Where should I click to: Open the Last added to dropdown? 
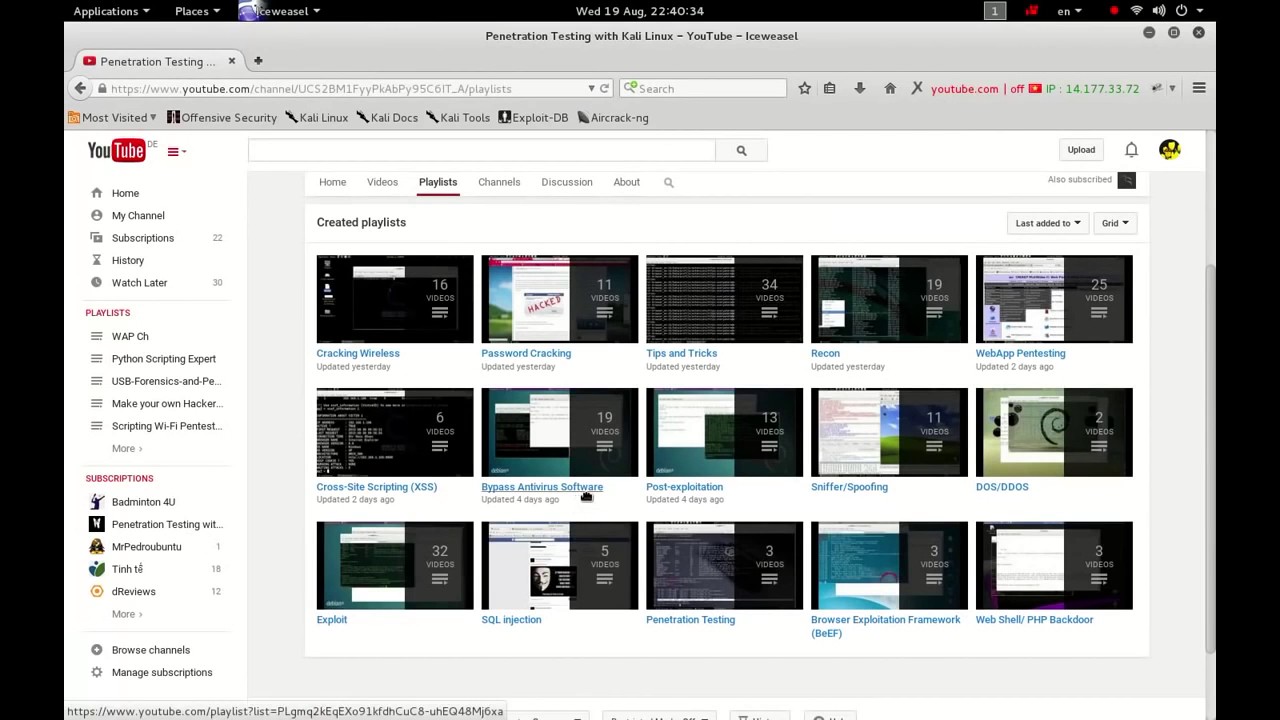[x=1048, y=223]
